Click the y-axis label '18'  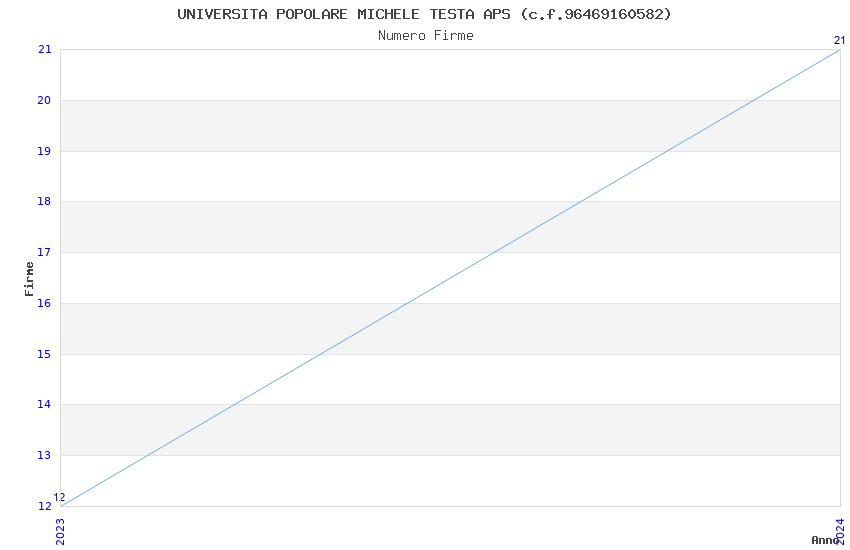[x=44, y=201]
